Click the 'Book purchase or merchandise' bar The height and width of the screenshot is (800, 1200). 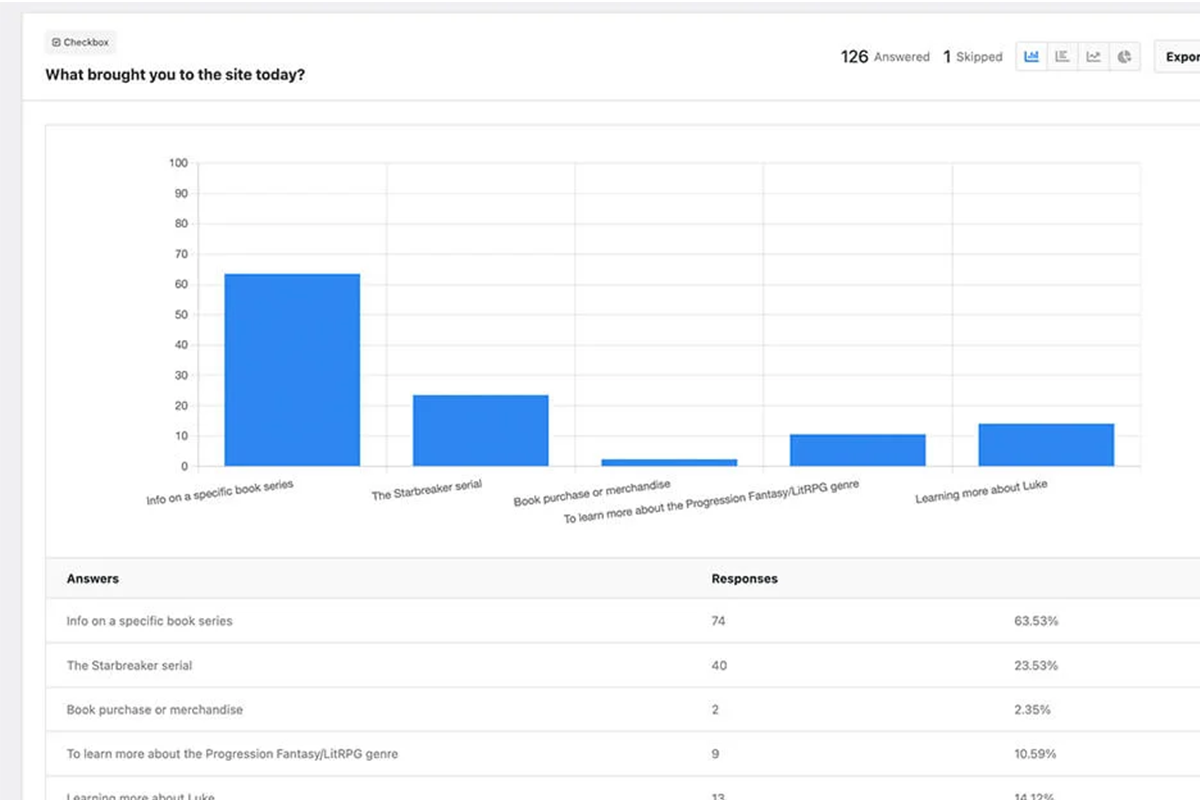coord(669,462)
